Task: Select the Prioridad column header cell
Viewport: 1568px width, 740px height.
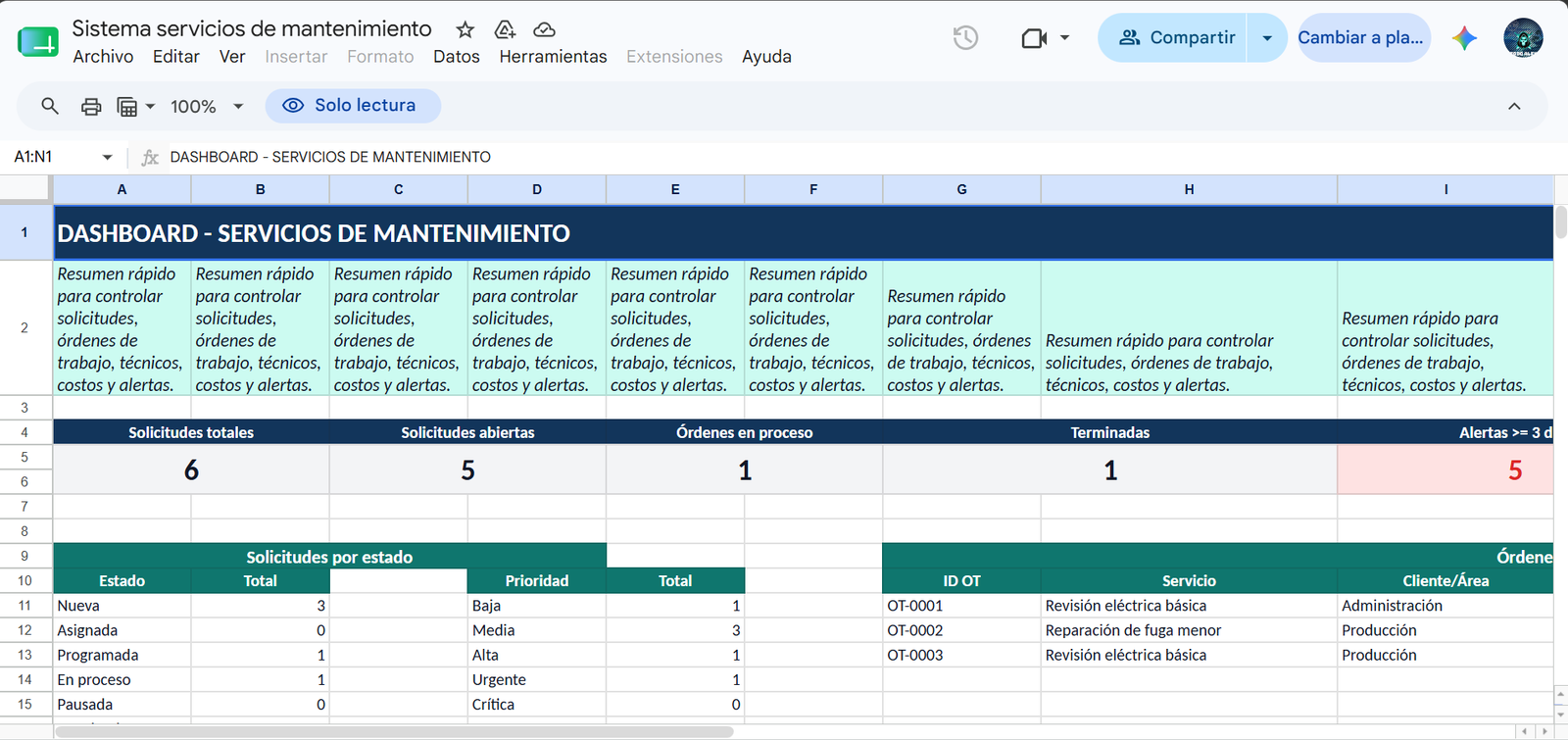Action: pos(537,581)
